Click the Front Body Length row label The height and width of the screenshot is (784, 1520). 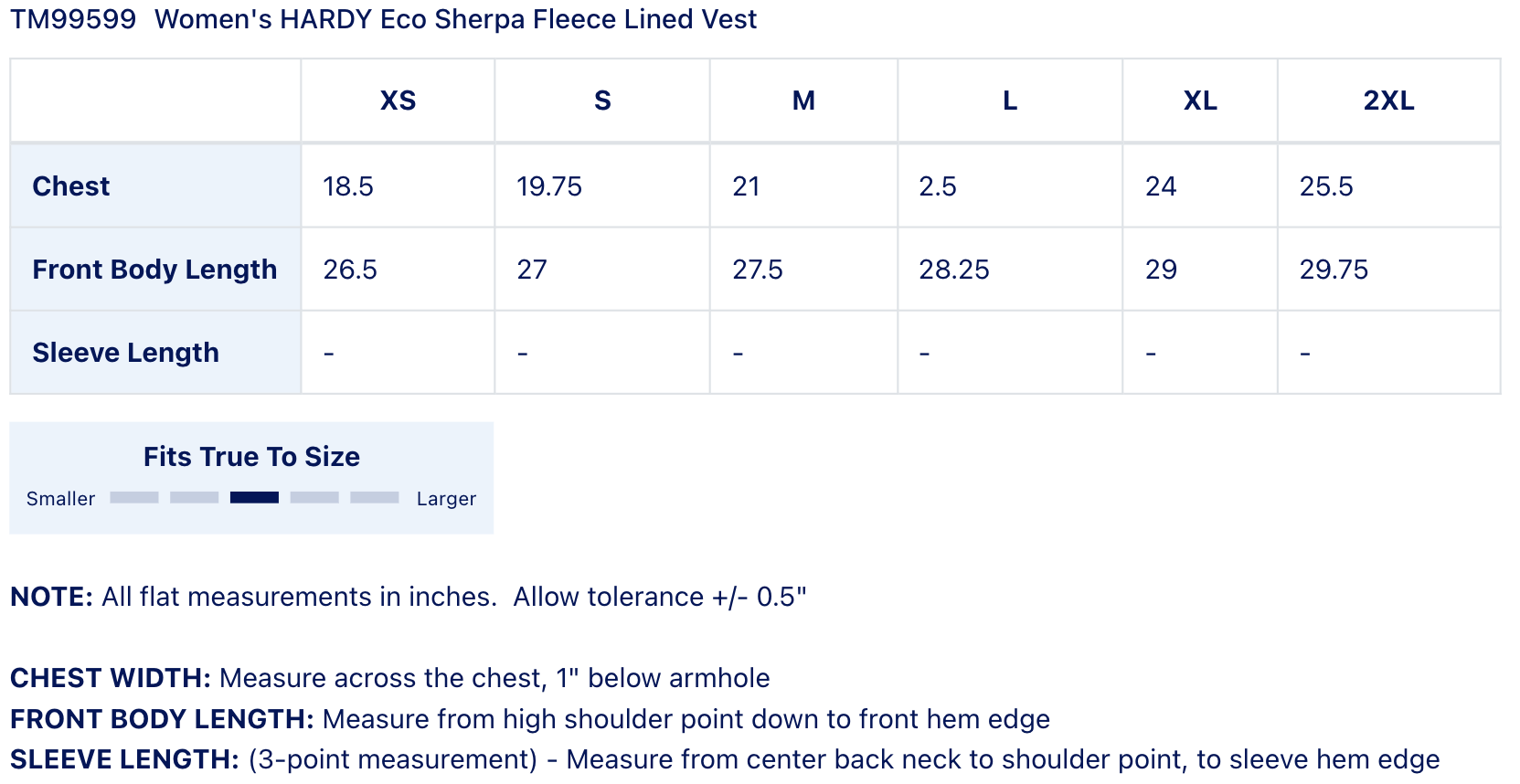point(154,270)
